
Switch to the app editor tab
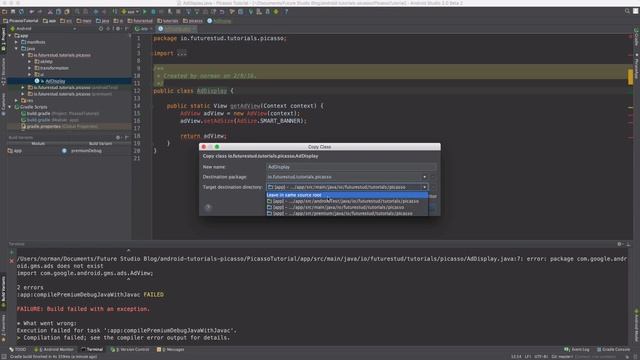[x=143, y=29]
